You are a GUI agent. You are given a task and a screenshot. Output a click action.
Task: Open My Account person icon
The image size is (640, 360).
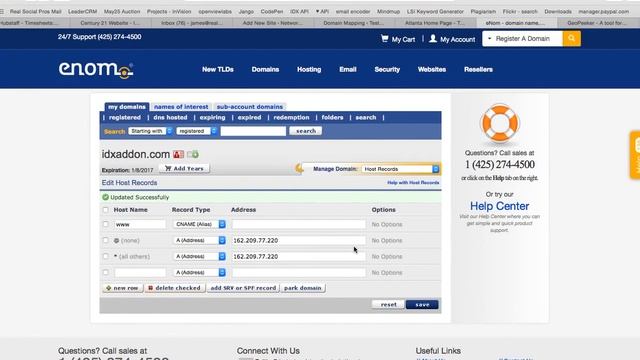(x=433, y=39)
